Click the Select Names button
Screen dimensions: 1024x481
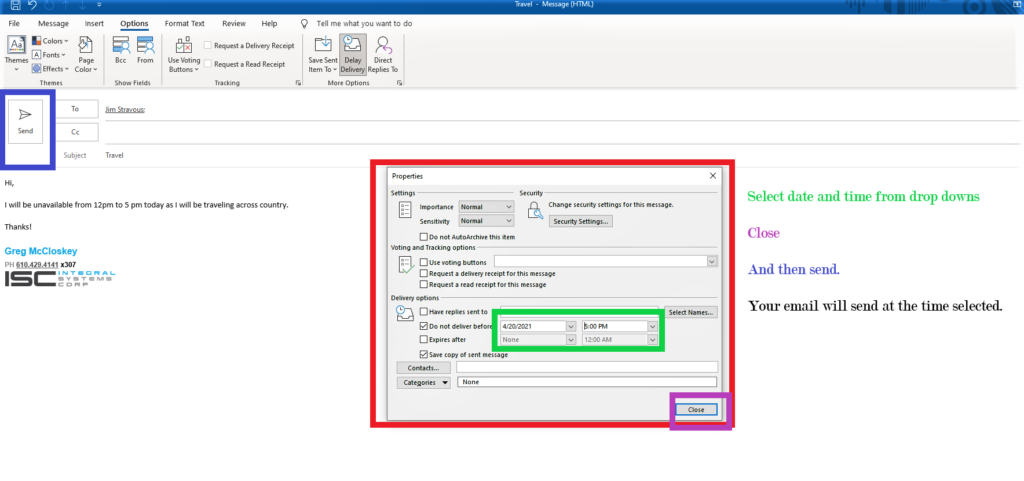tap(691, 313)
